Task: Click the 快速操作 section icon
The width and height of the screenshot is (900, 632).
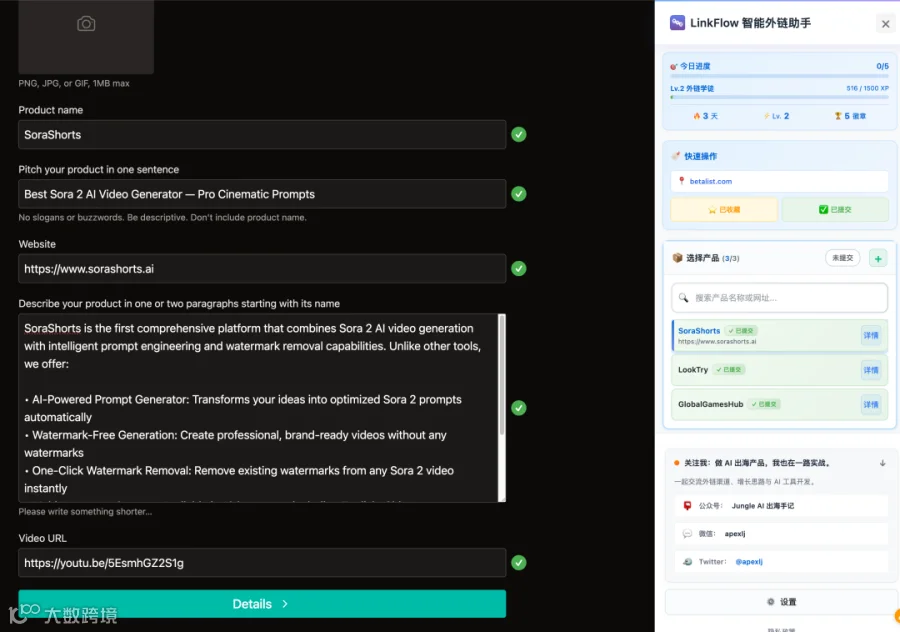Action: (676, 156)
